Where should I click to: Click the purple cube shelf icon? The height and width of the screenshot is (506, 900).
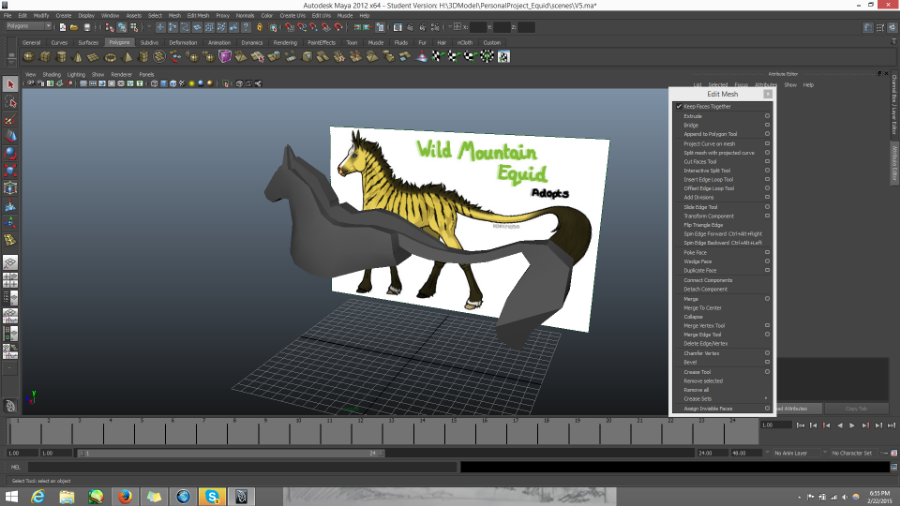(225, 56)
